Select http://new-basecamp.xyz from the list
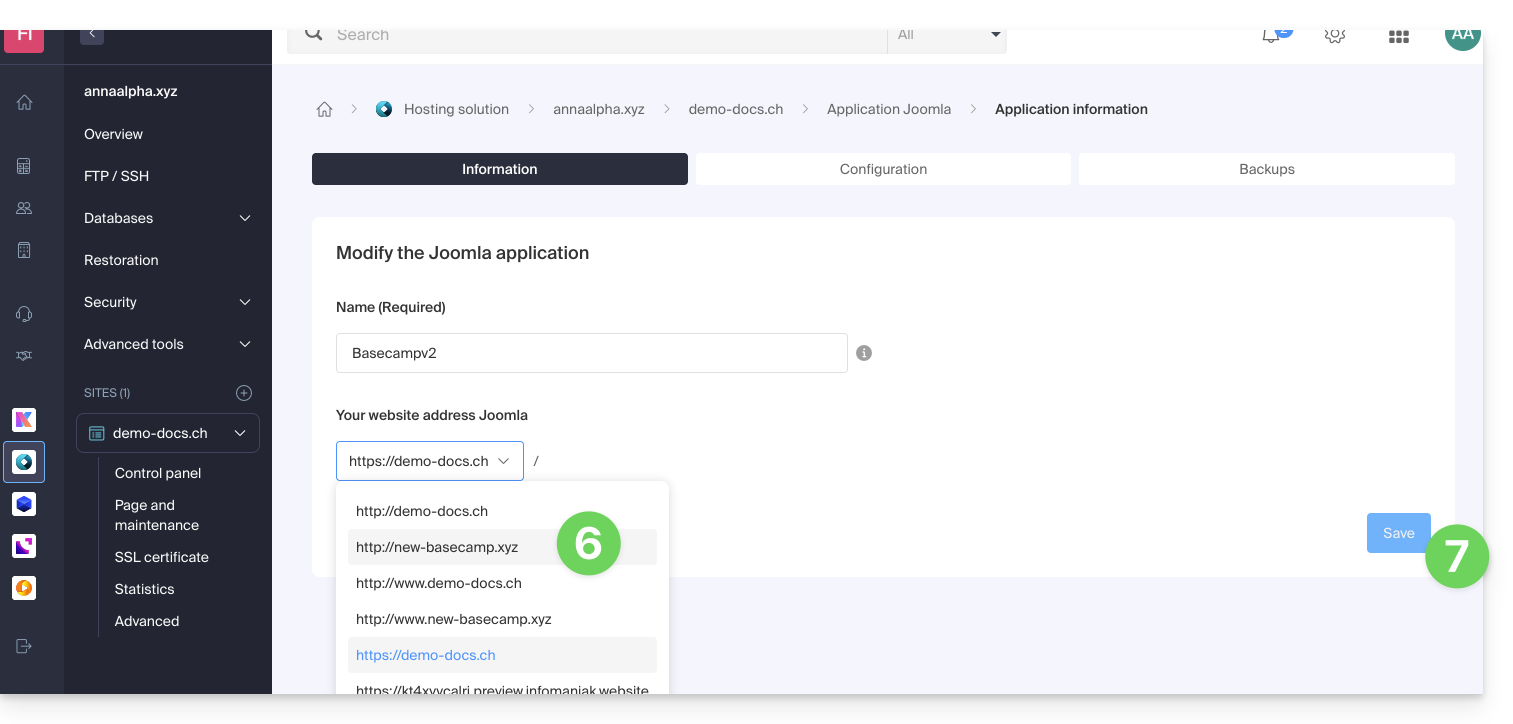Viewport: 1513px width, 724px height. (438, 547)
